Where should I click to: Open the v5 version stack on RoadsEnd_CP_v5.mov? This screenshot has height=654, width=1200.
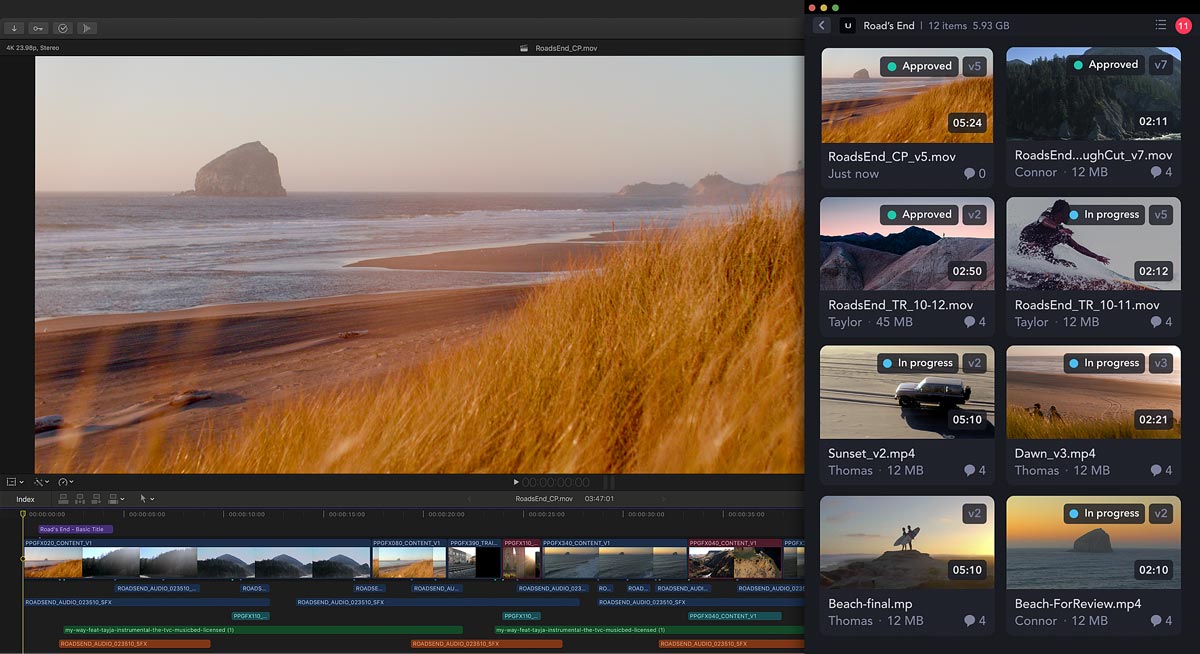[x=976, y=66]
